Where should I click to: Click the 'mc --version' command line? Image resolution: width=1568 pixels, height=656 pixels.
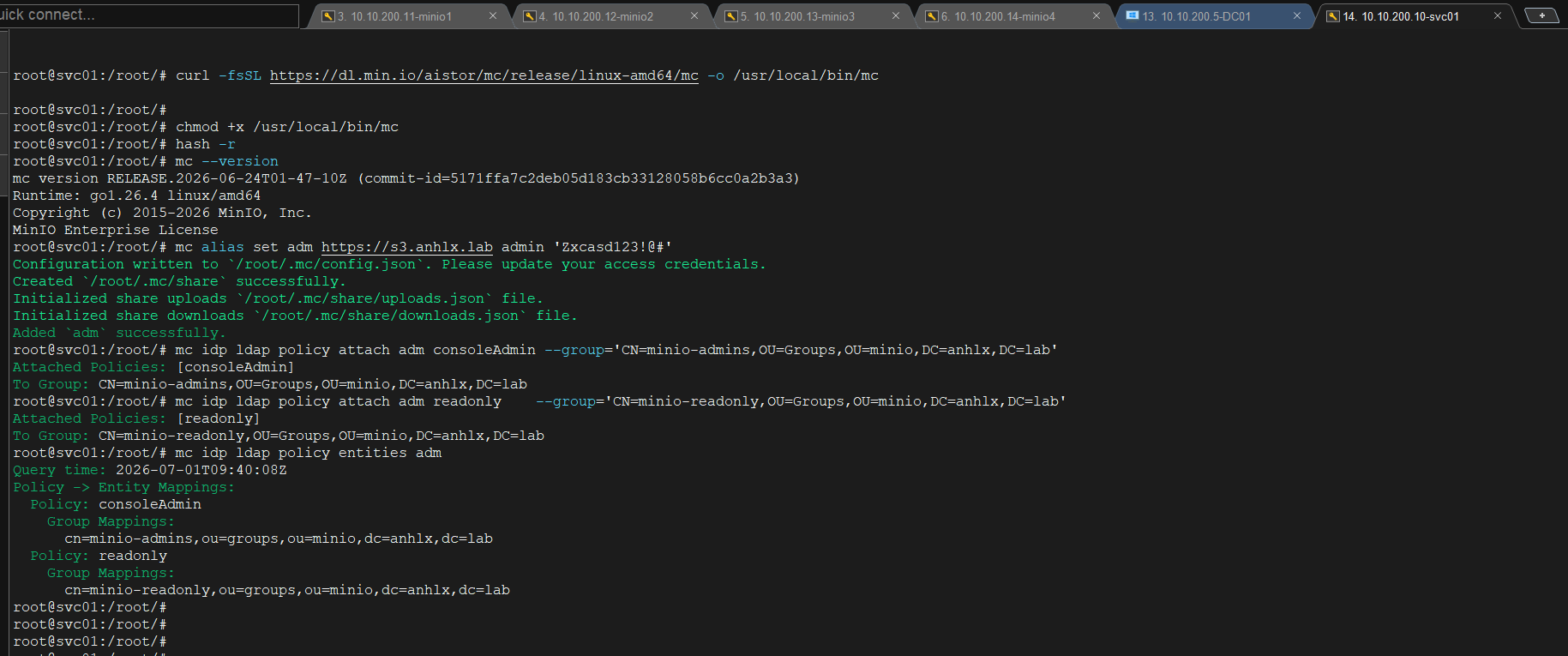click(x=227, y=161)
